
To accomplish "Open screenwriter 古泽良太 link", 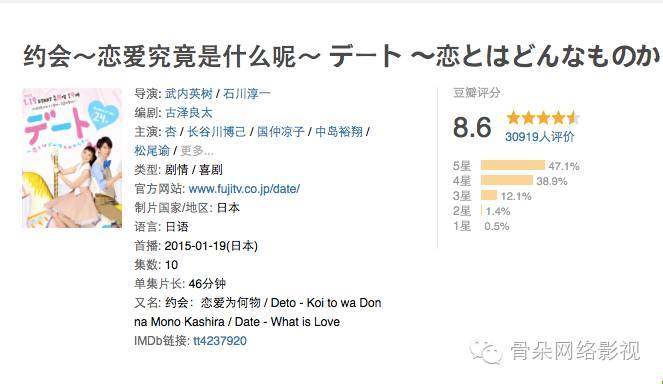I will [189, 112].
